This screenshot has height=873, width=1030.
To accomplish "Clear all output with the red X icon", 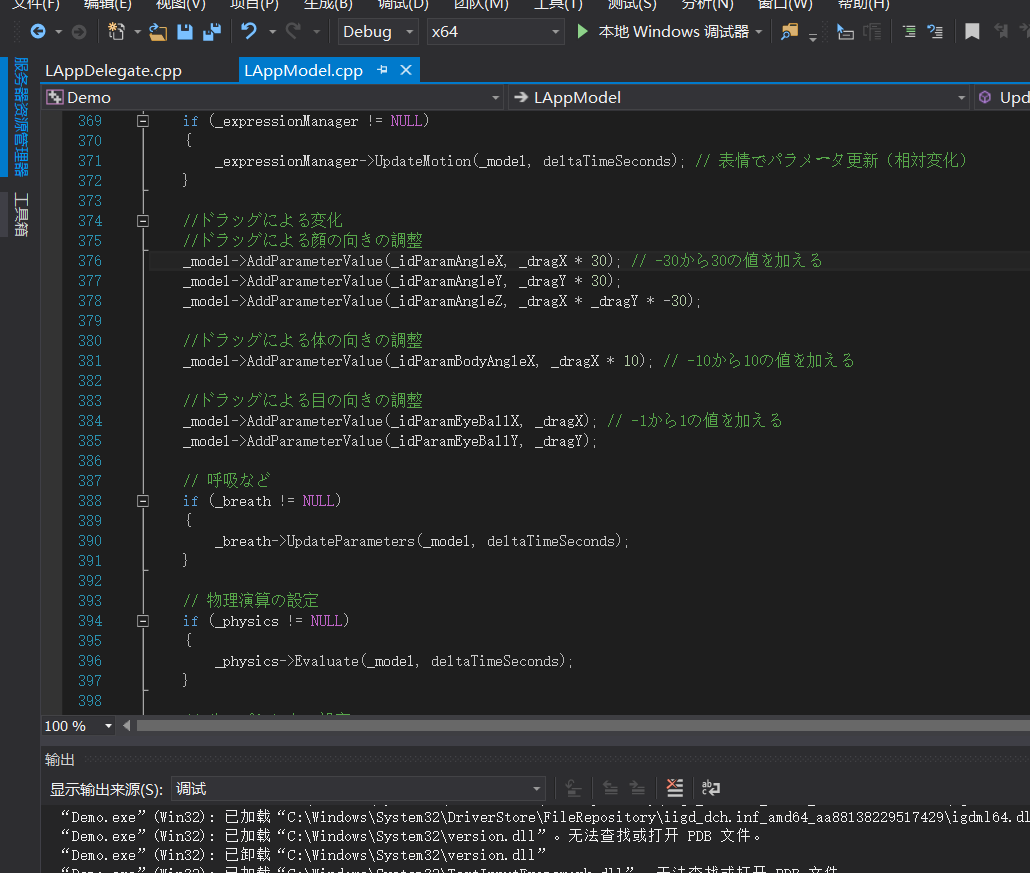I will [x=675, y=788].
